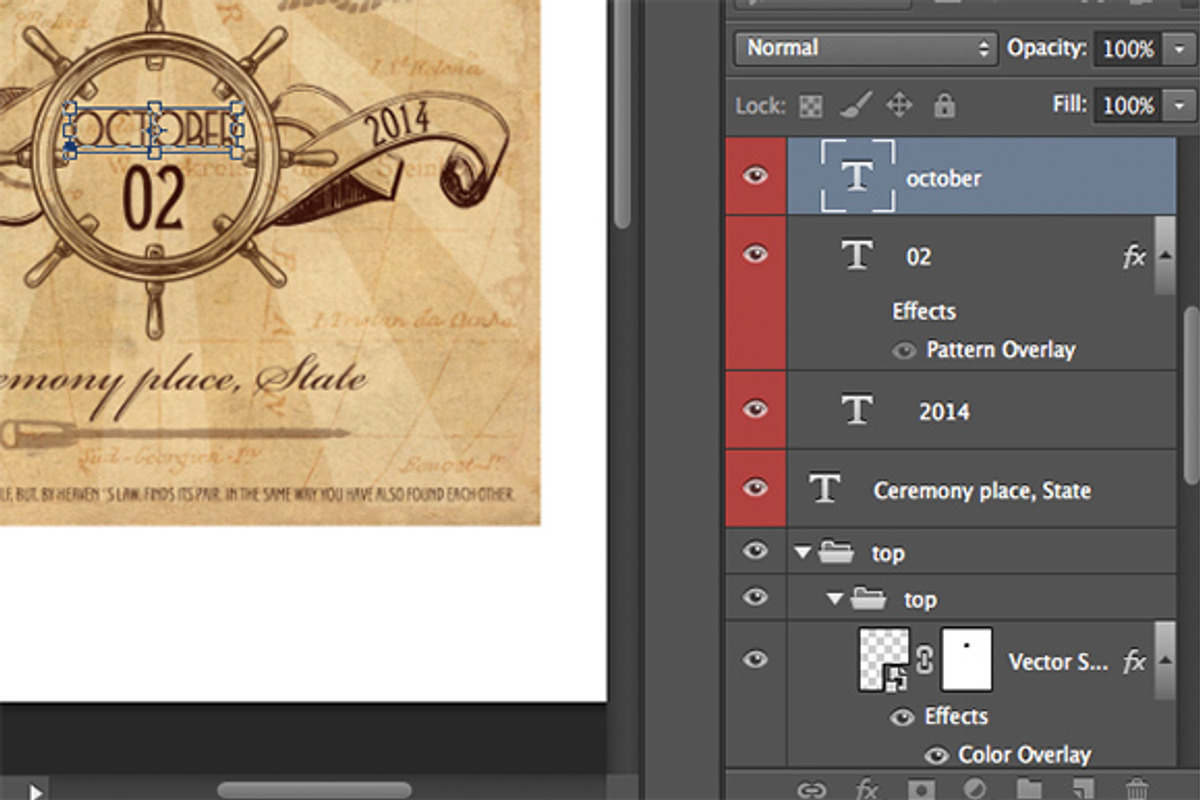Hide the october layer
The image size is (1200, 800).
[x=755, y=176]
